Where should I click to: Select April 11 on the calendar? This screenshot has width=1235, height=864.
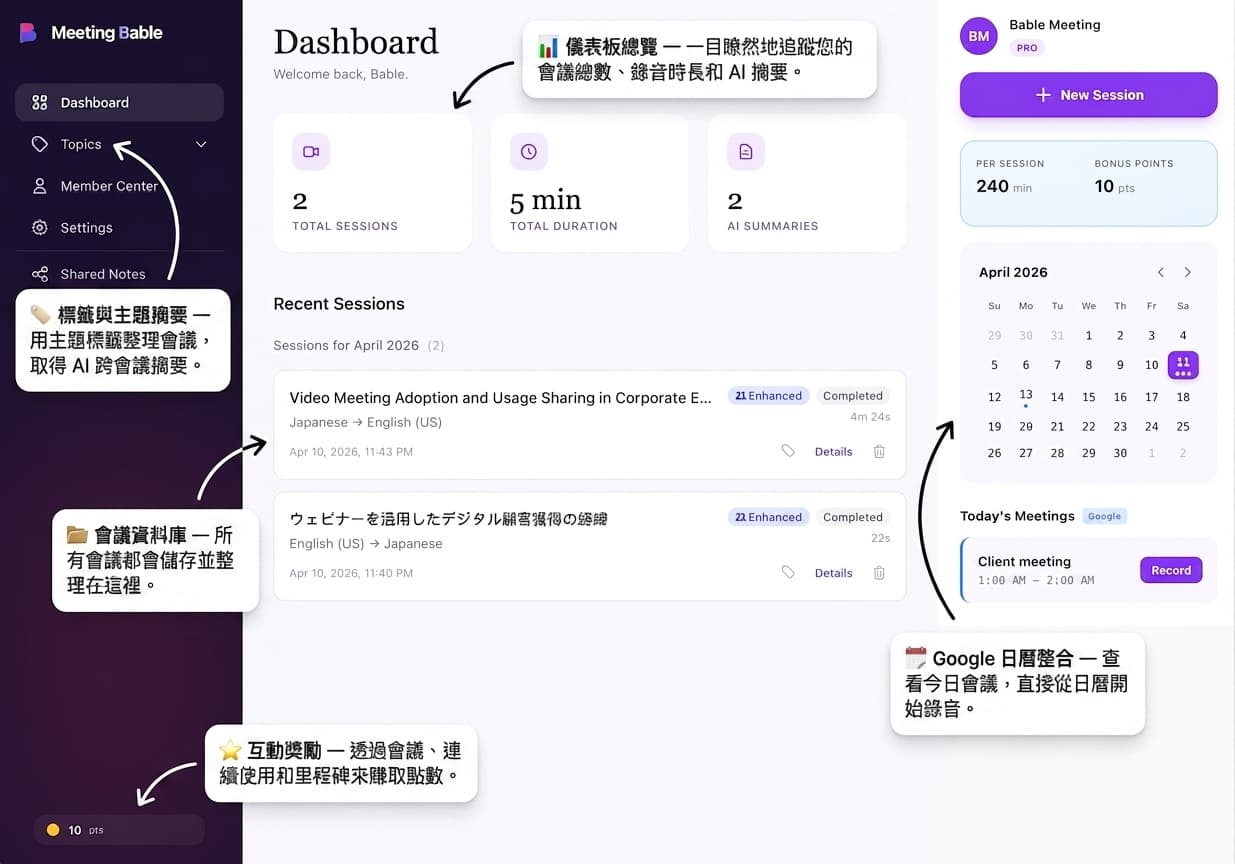pos(1183,365)
